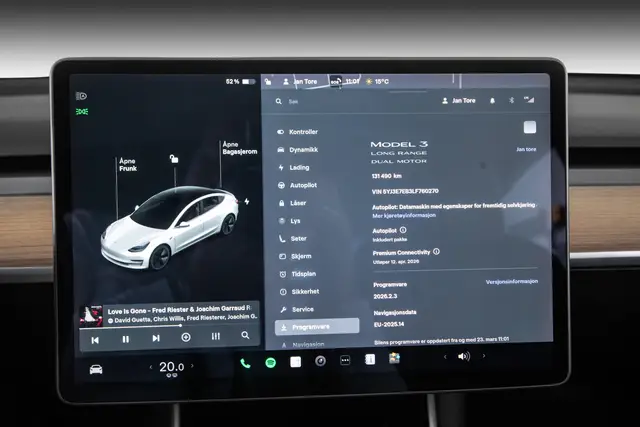Open the Service menu
640x427 pixels.
pyautogui.click(x=297, y=309)
